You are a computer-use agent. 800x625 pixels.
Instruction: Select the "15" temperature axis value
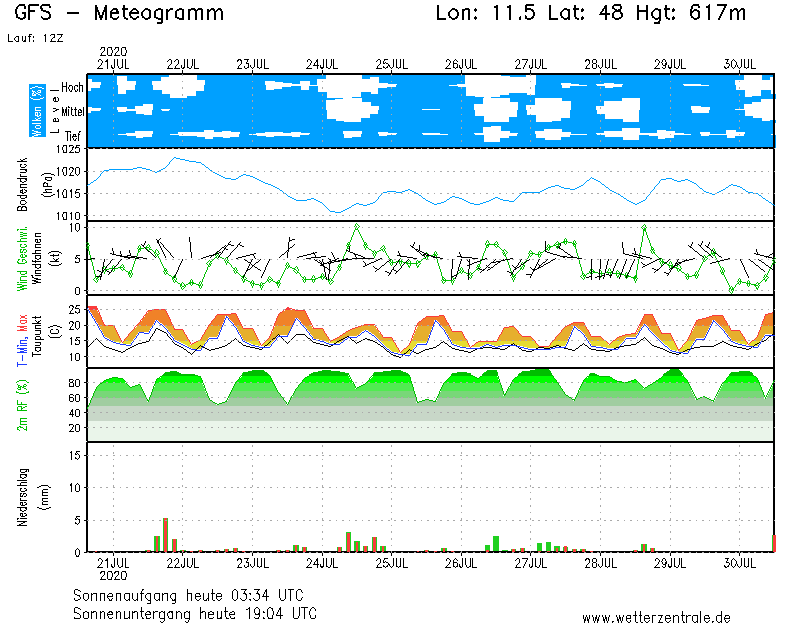75,341
